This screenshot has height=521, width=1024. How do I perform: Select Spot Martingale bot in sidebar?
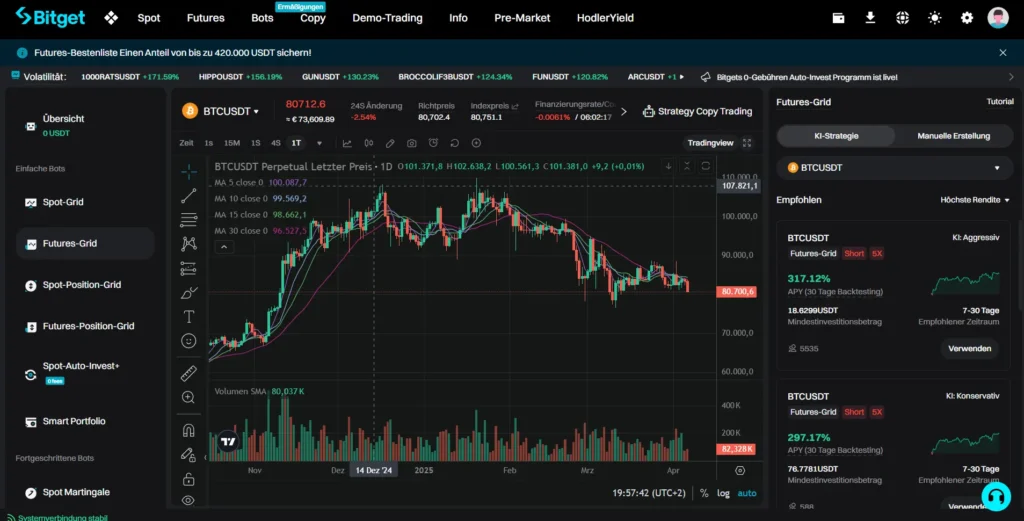pyautogui.click(x=85, y=492)
